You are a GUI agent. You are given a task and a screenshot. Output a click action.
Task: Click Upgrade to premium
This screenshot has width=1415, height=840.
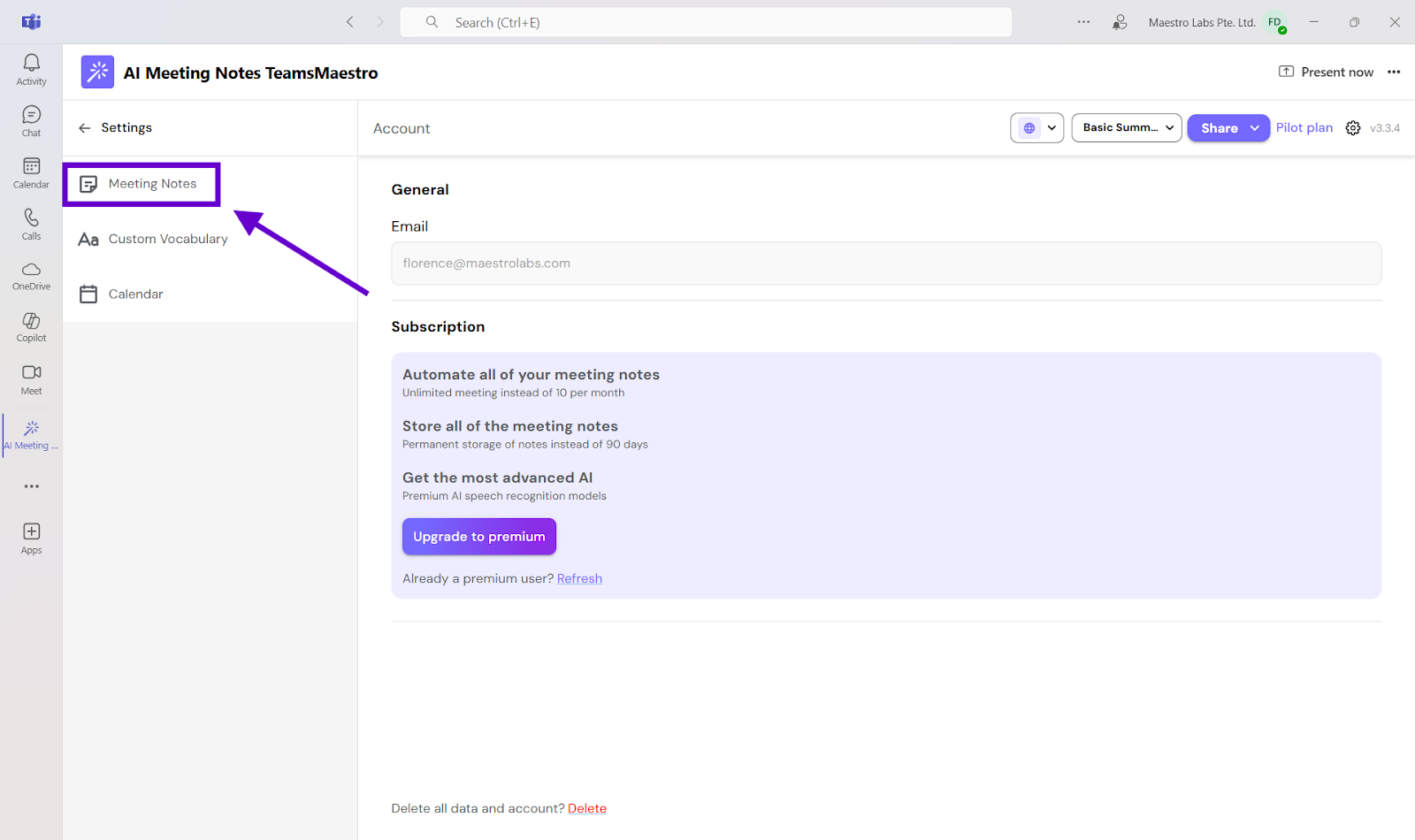(x=479, y=537)
